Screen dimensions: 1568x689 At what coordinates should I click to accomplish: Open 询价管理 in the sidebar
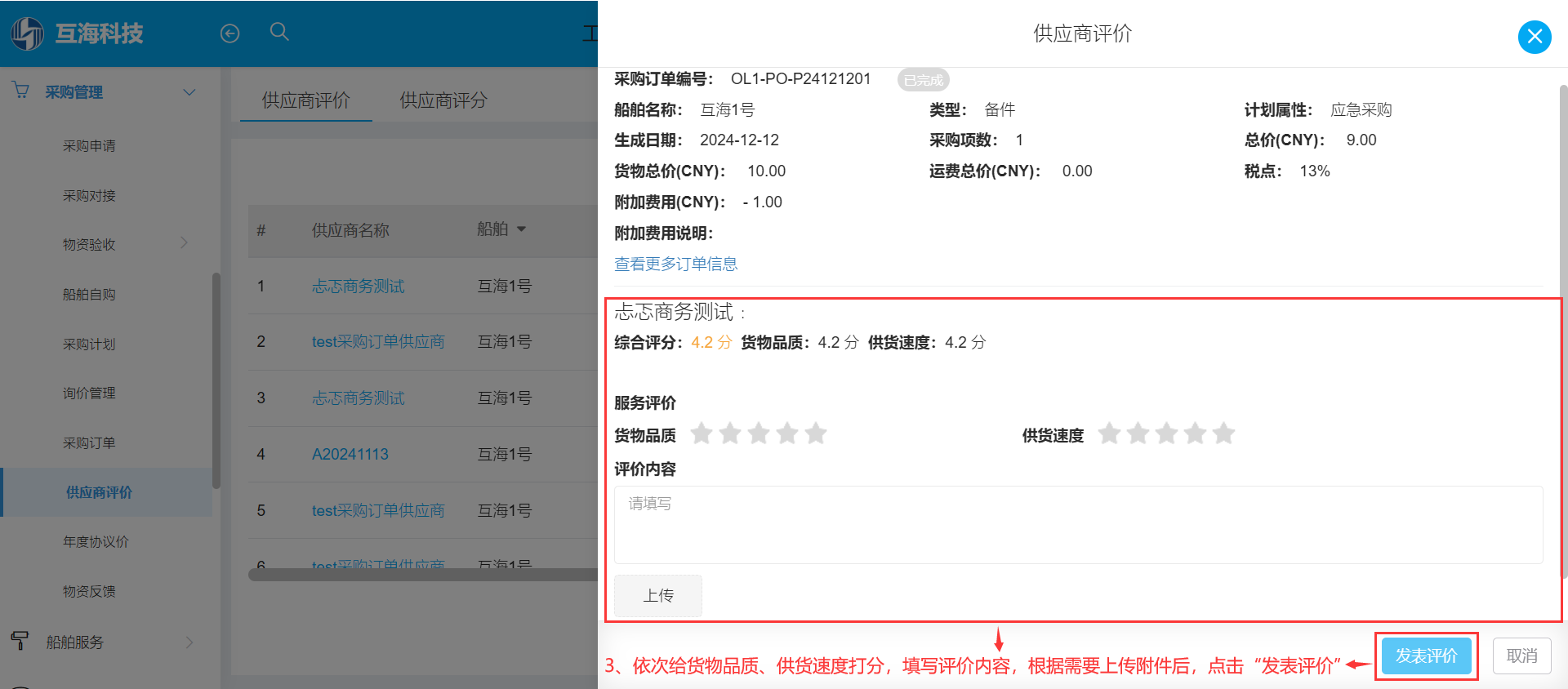pyautogui.click(x=89, y=393)
